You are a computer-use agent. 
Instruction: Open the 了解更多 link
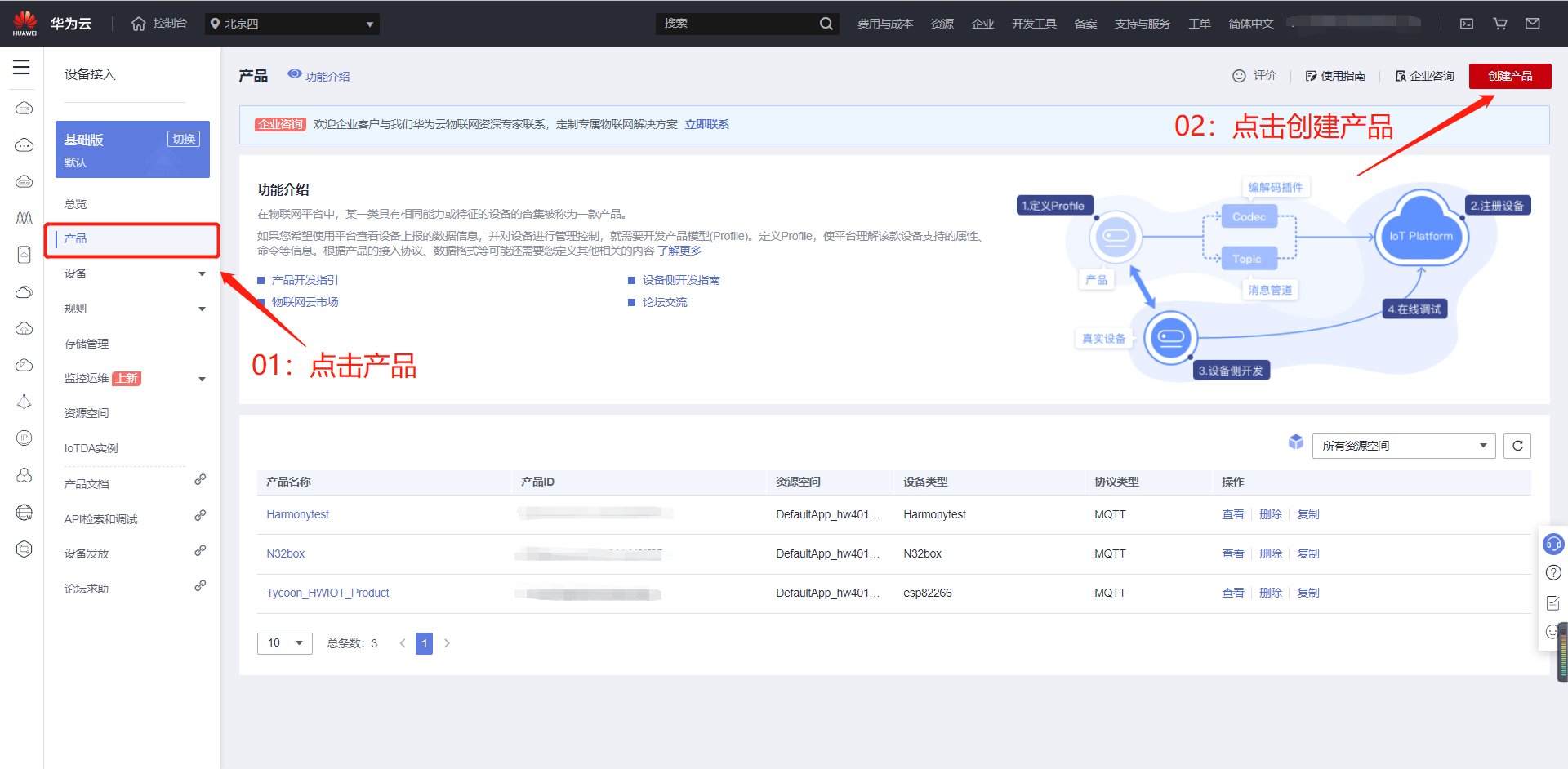[x=679, y=251]
